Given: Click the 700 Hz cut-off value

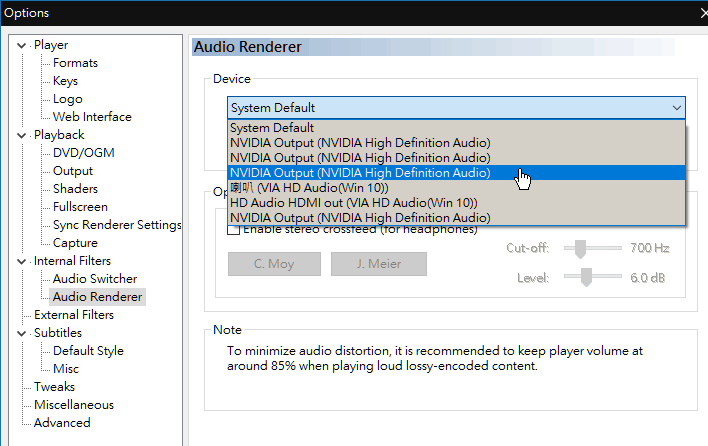Looking at the screenshot, I should click(x=650, y=248).
